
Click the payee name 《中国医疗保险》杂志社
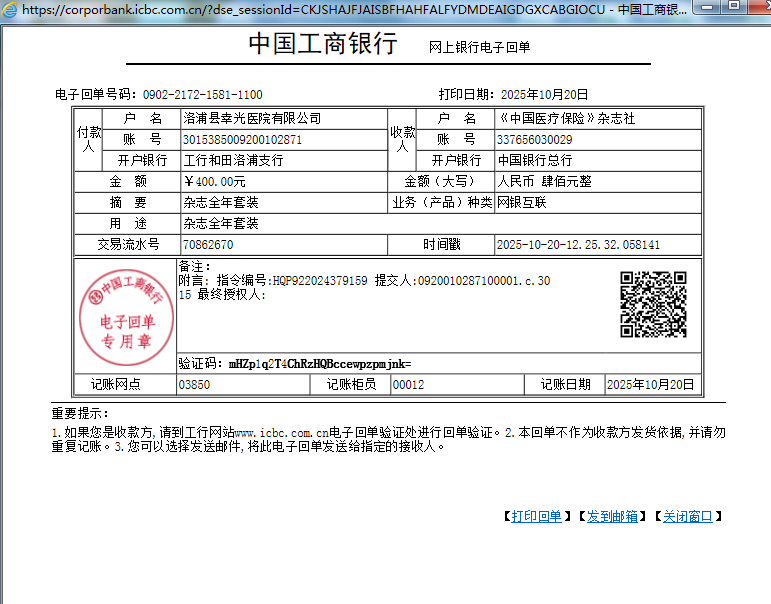coord(566,118)
